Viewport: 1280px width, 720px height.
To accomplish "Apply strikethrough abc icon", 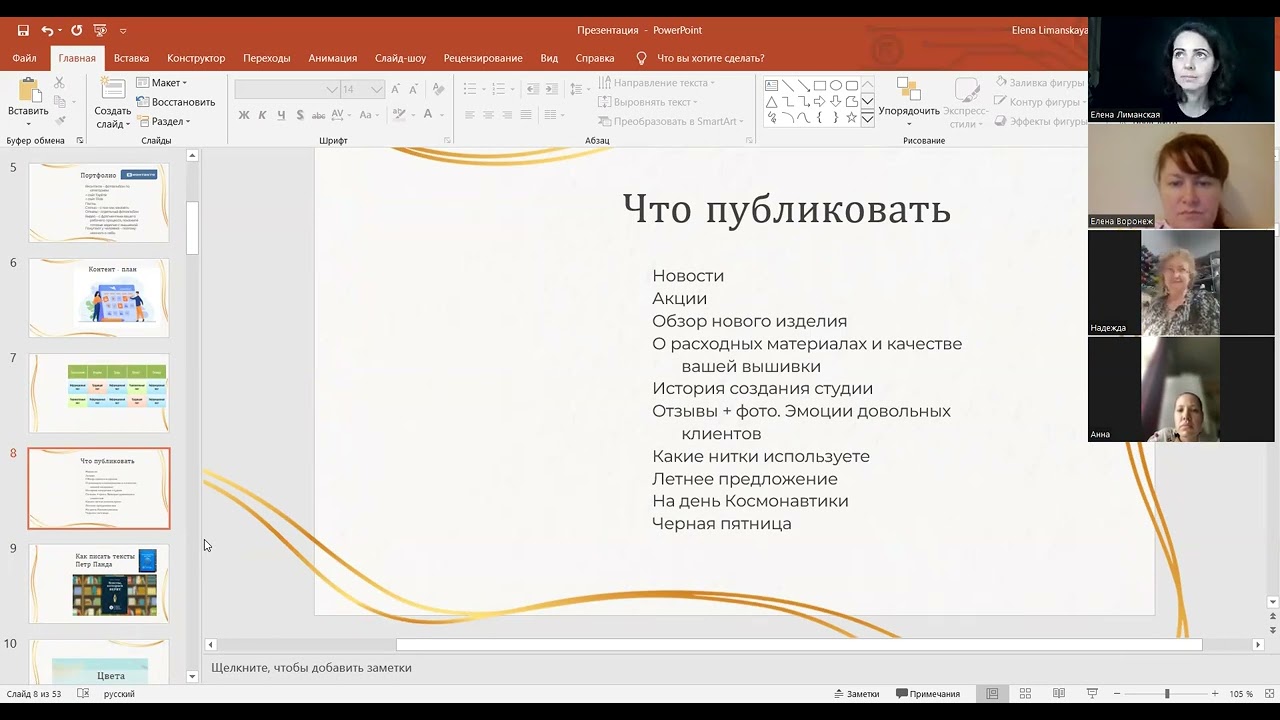I will tap(320, 115).
